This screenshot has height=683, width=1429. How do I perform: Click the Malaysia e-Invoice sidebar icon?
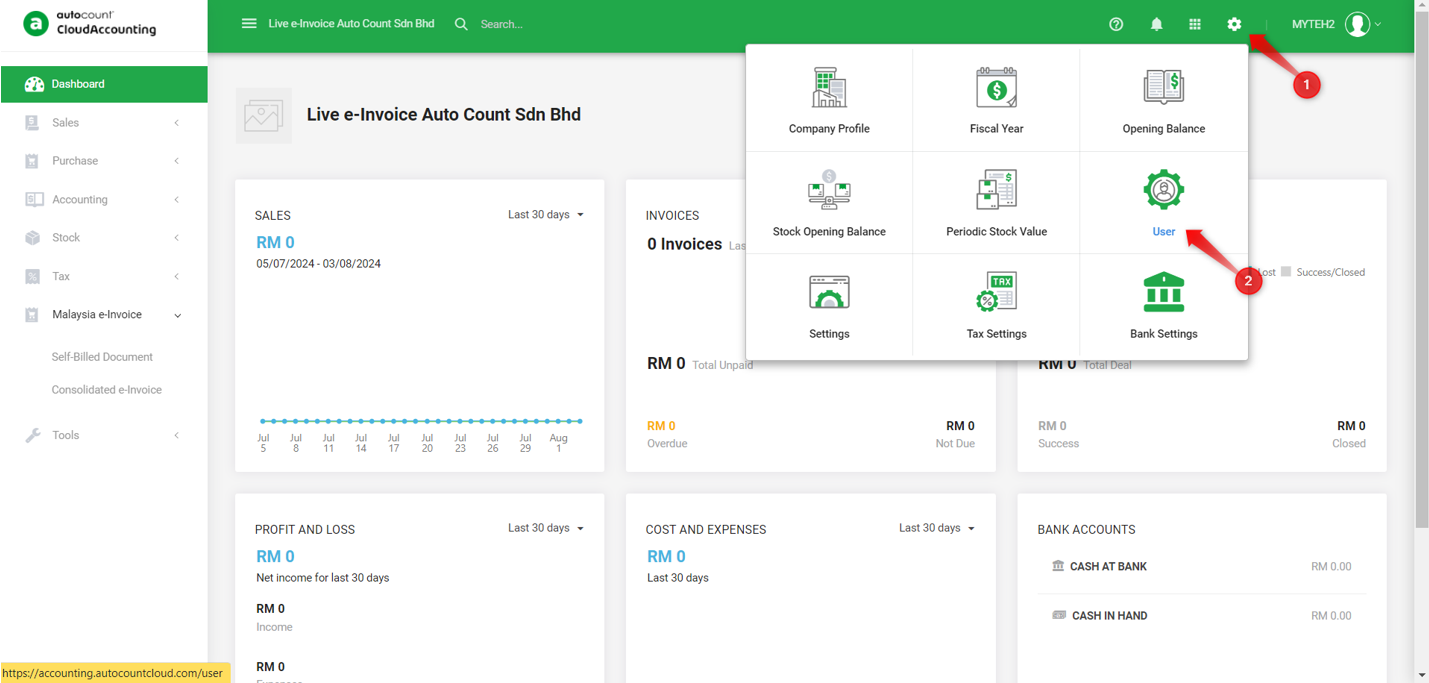(32, 315)
